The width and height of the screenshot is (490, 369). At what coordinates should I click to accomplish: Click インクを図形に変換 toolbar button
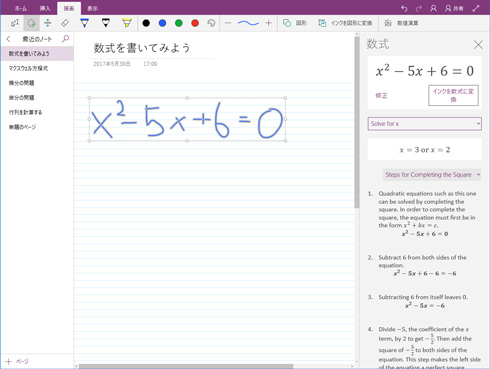pos(345,23)
